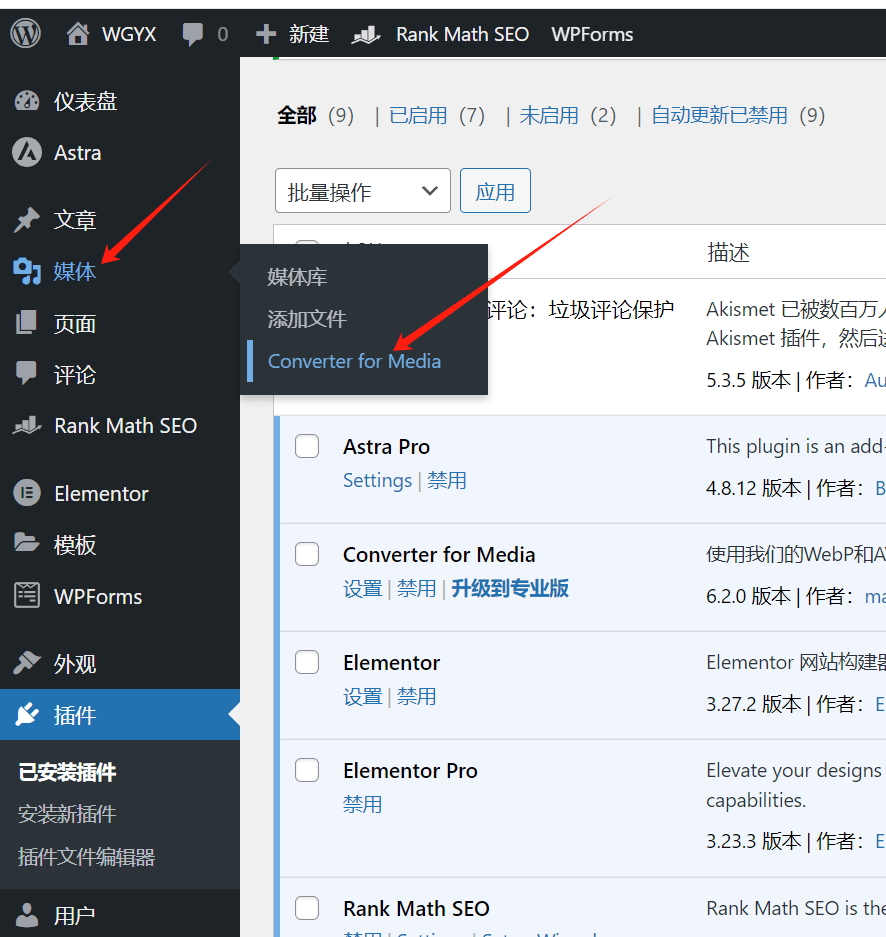Click the WGYX home icon
Screen dimensions: 886x937
(x=78, y=34)
